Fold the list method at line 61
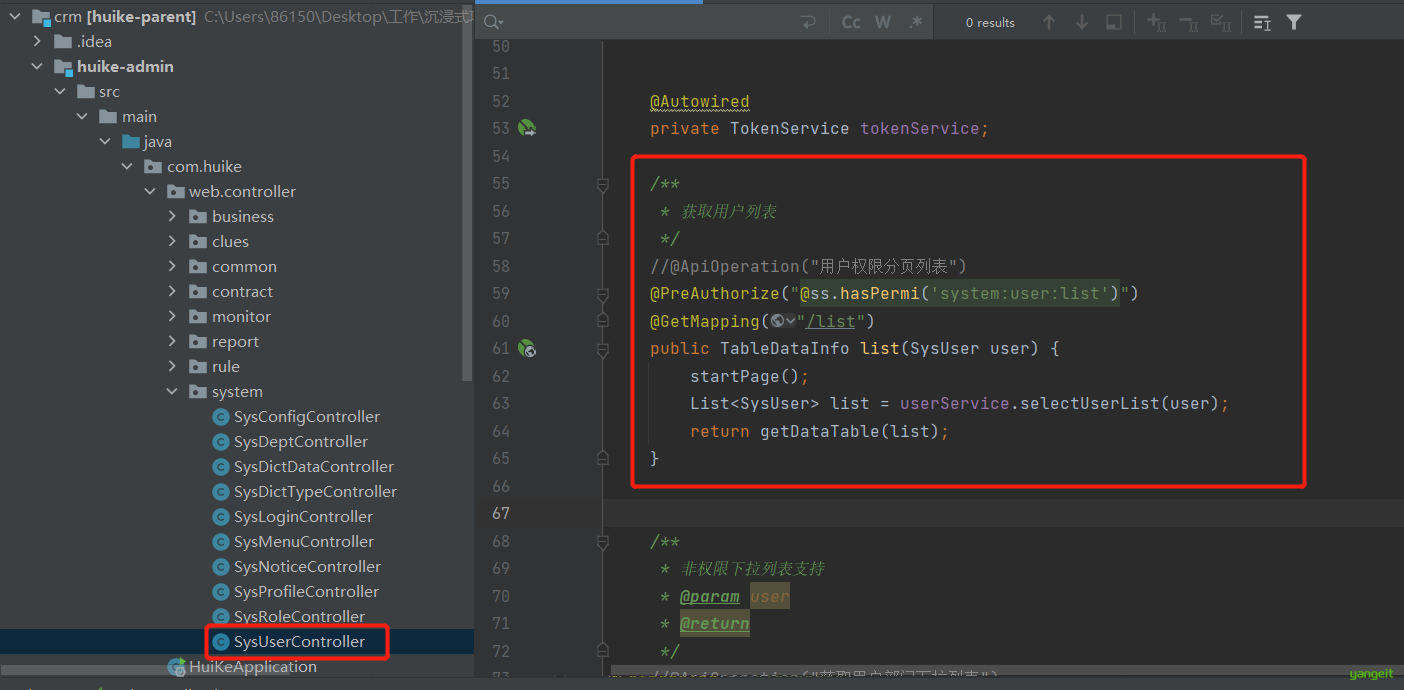The width and height of the screenshot is (1404, 690). 602,349
